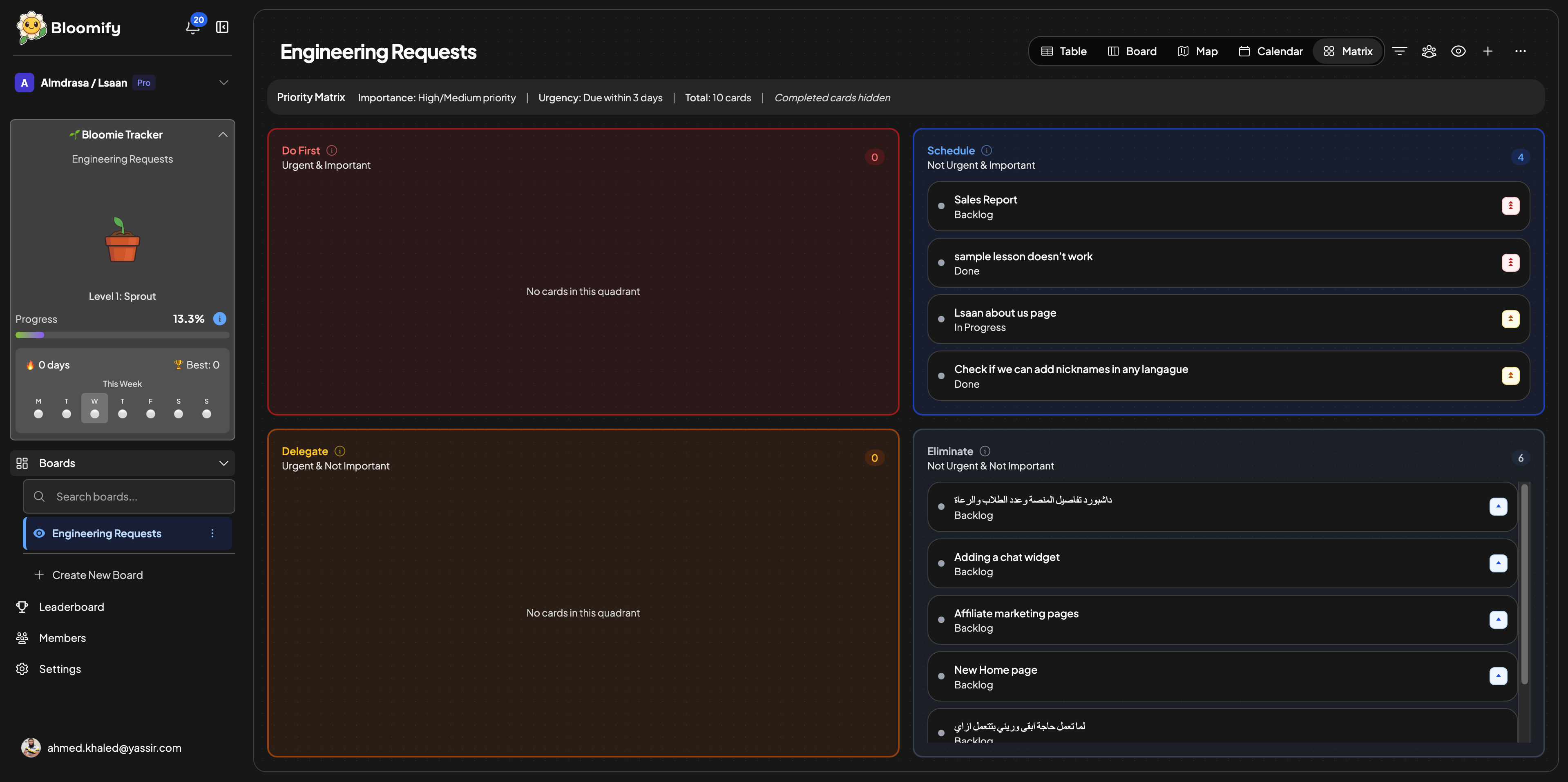Viewport: 1568px width, 782px height.
Task: Toggle the eye visibility icon in toolbar
Action: pos(1458,51)
